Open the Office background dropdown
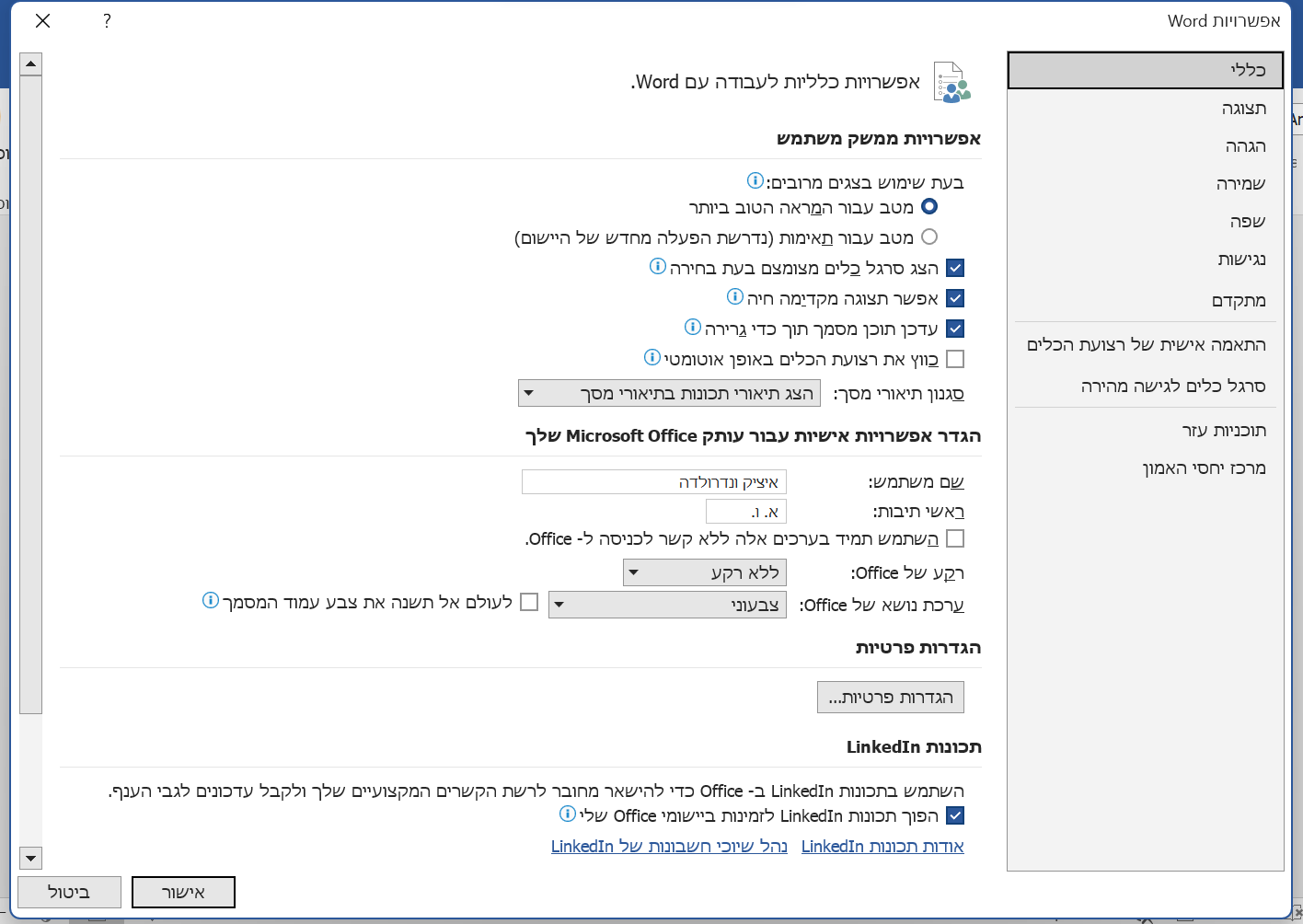The image size is (1303, 924). click(705, 572)
